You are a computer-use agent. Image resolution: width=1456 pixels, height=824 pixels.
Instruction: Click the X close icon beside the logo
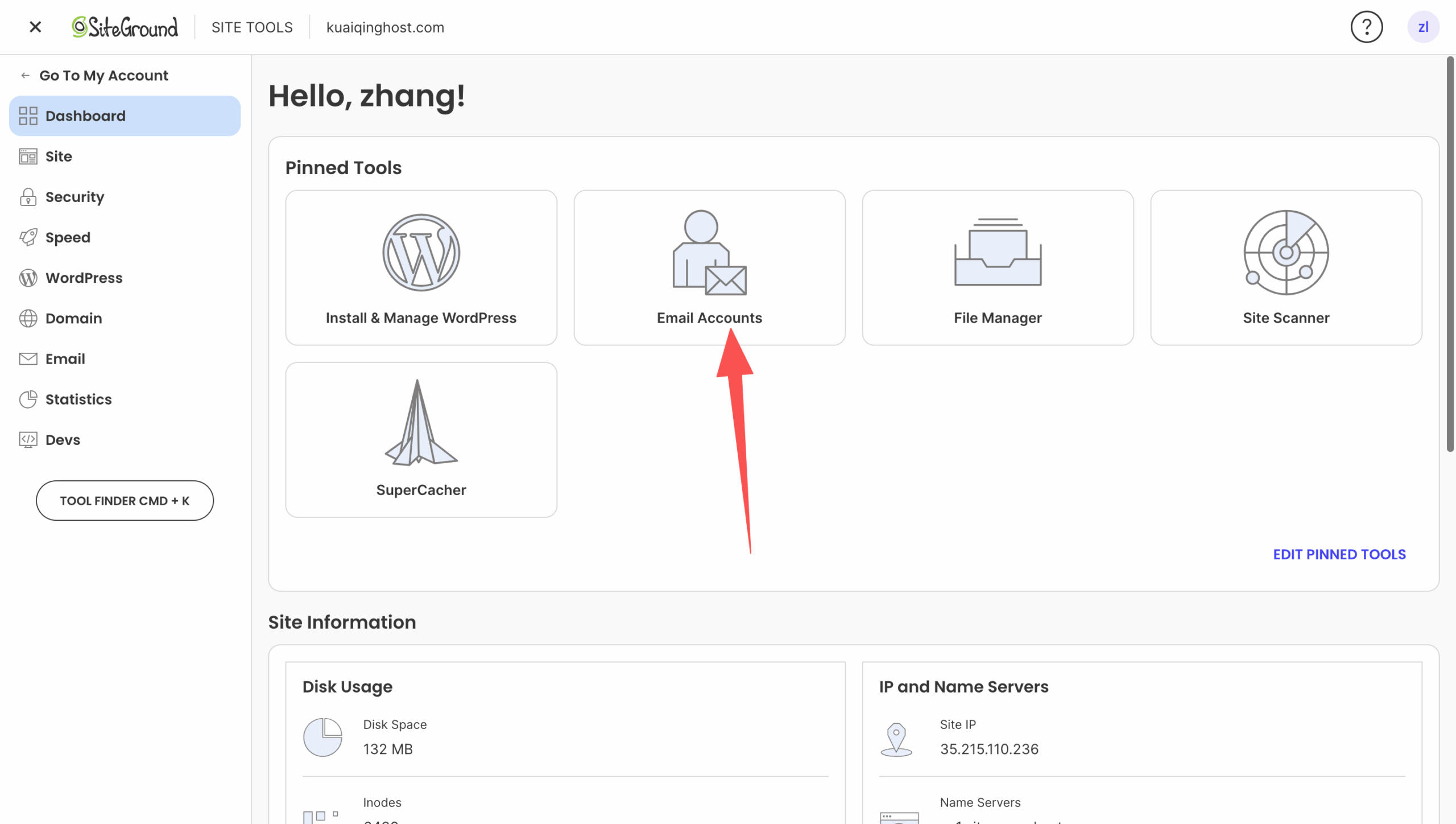[x=35, y=27]
